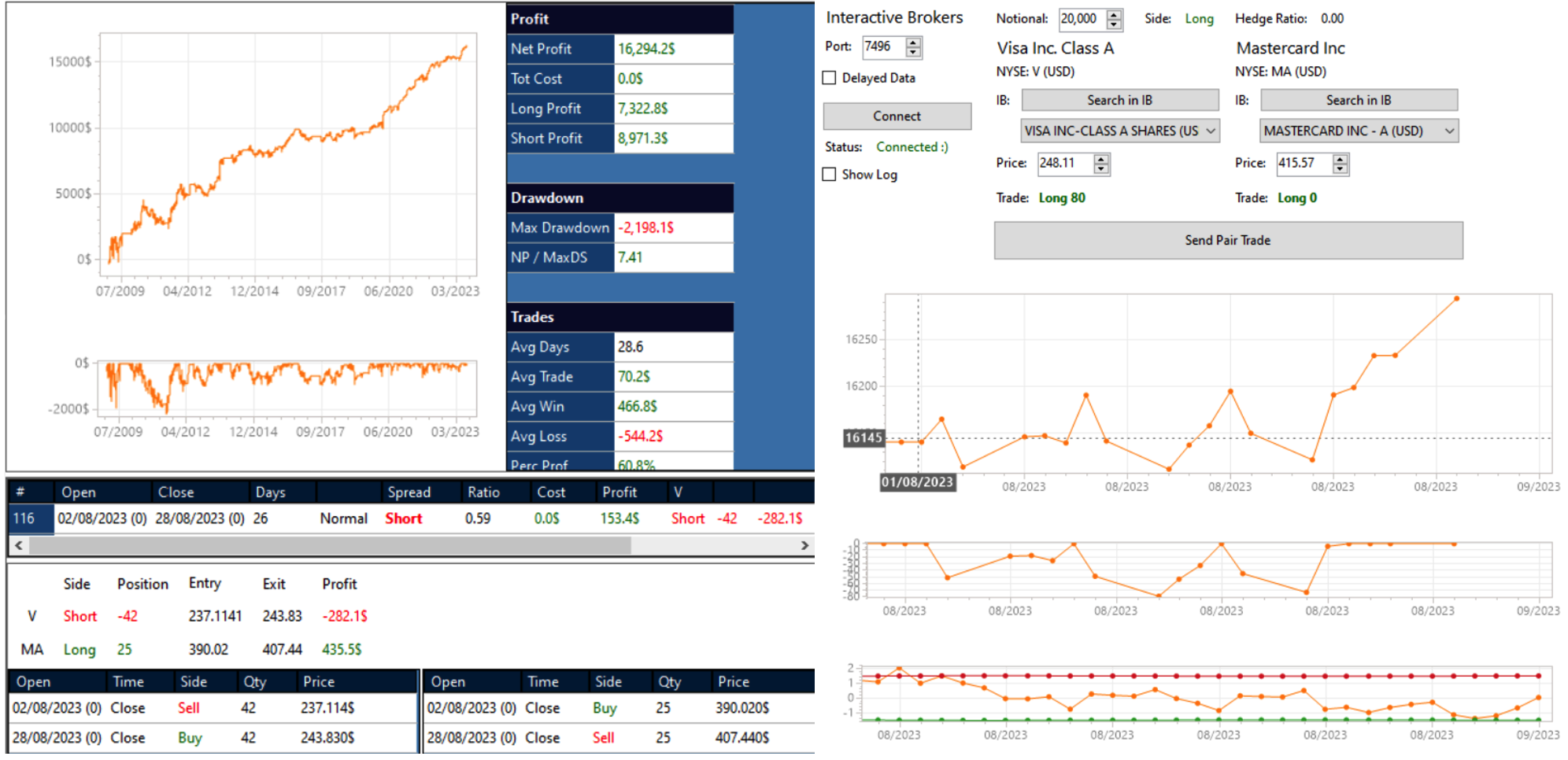Click the Visa Price input field
Viewport: 1568px width, 760px height.
pos(1065,164)
